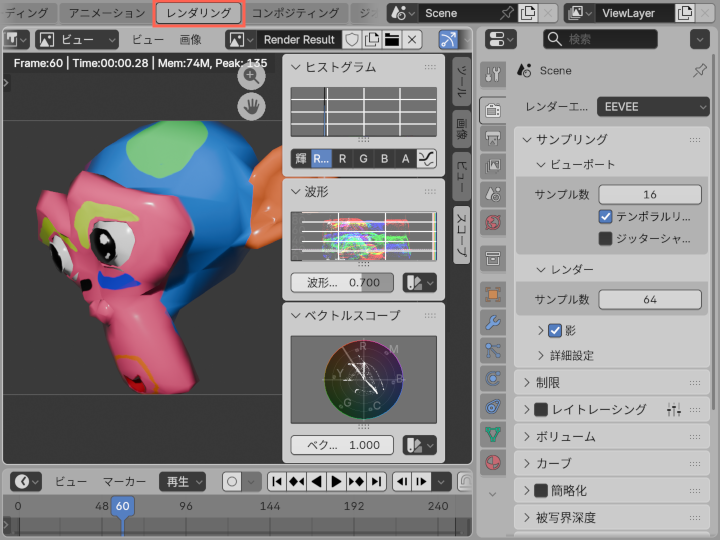The image size is (720, 540).
Task: Open the Material properties tab
Action: click(493, 462)
